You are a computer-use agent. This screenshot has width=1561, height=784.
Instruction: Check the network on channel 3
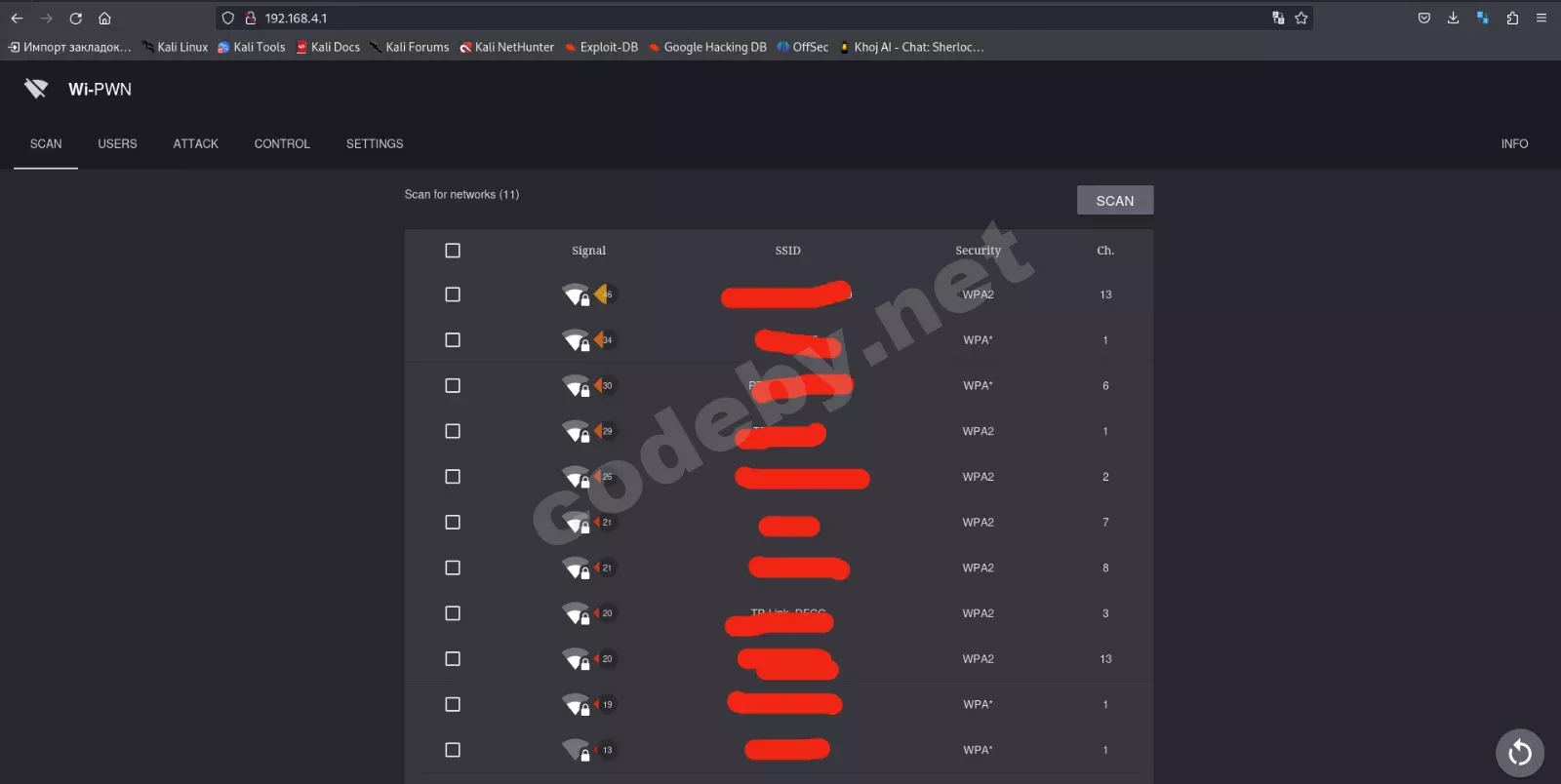coord(453,613)
